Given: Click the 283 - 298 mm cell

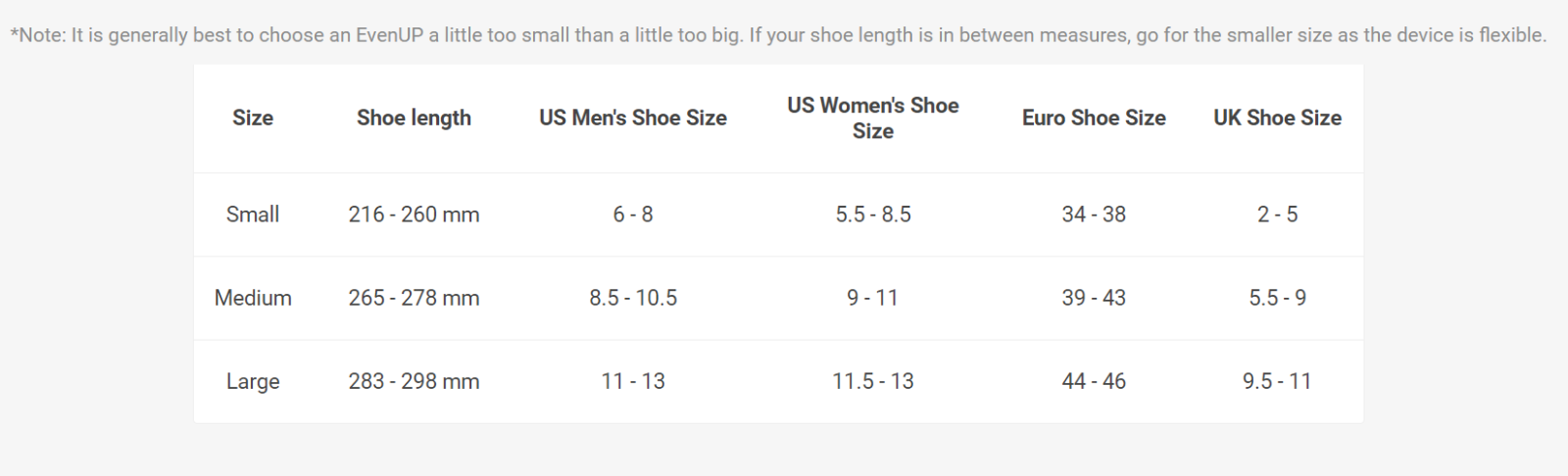Looking at the screenshot, I should point(414,381).
